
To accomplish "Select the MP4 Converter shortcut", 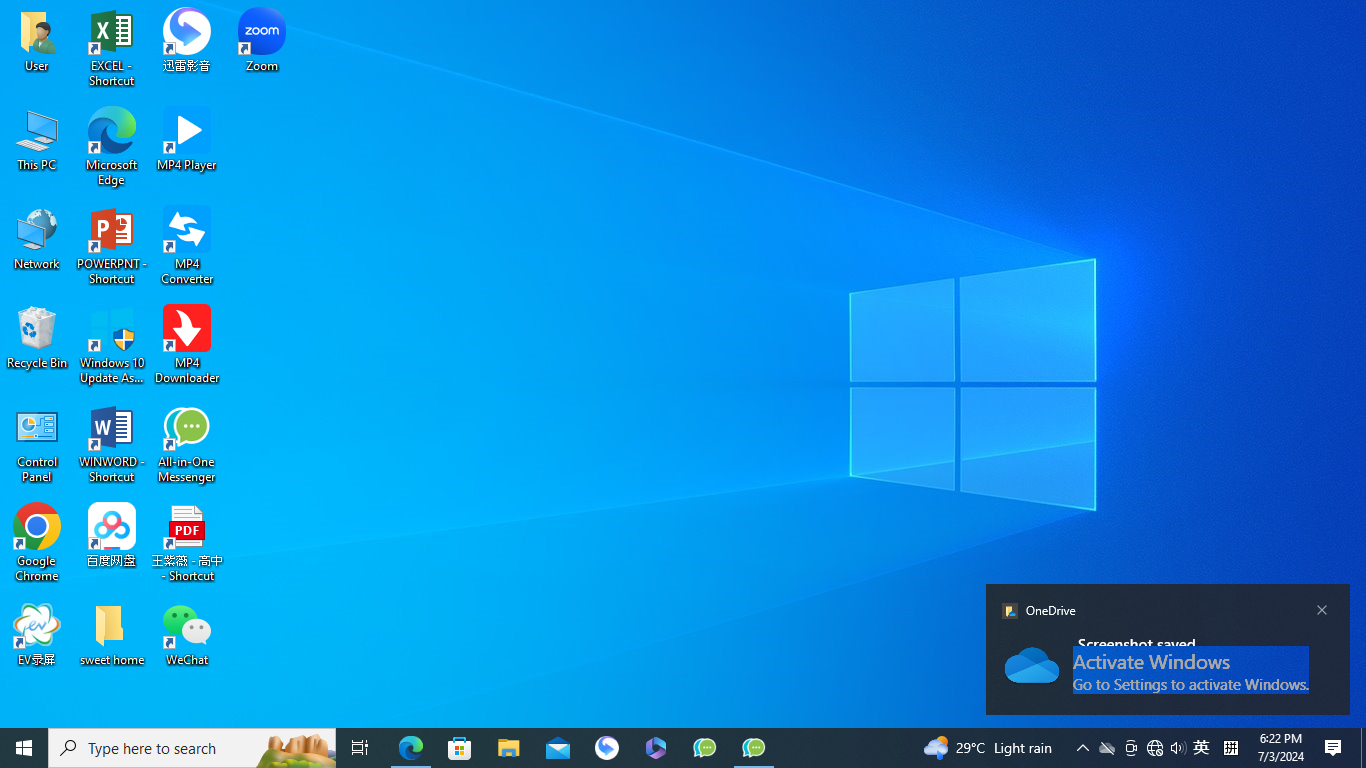I will (x=187, y=244).
